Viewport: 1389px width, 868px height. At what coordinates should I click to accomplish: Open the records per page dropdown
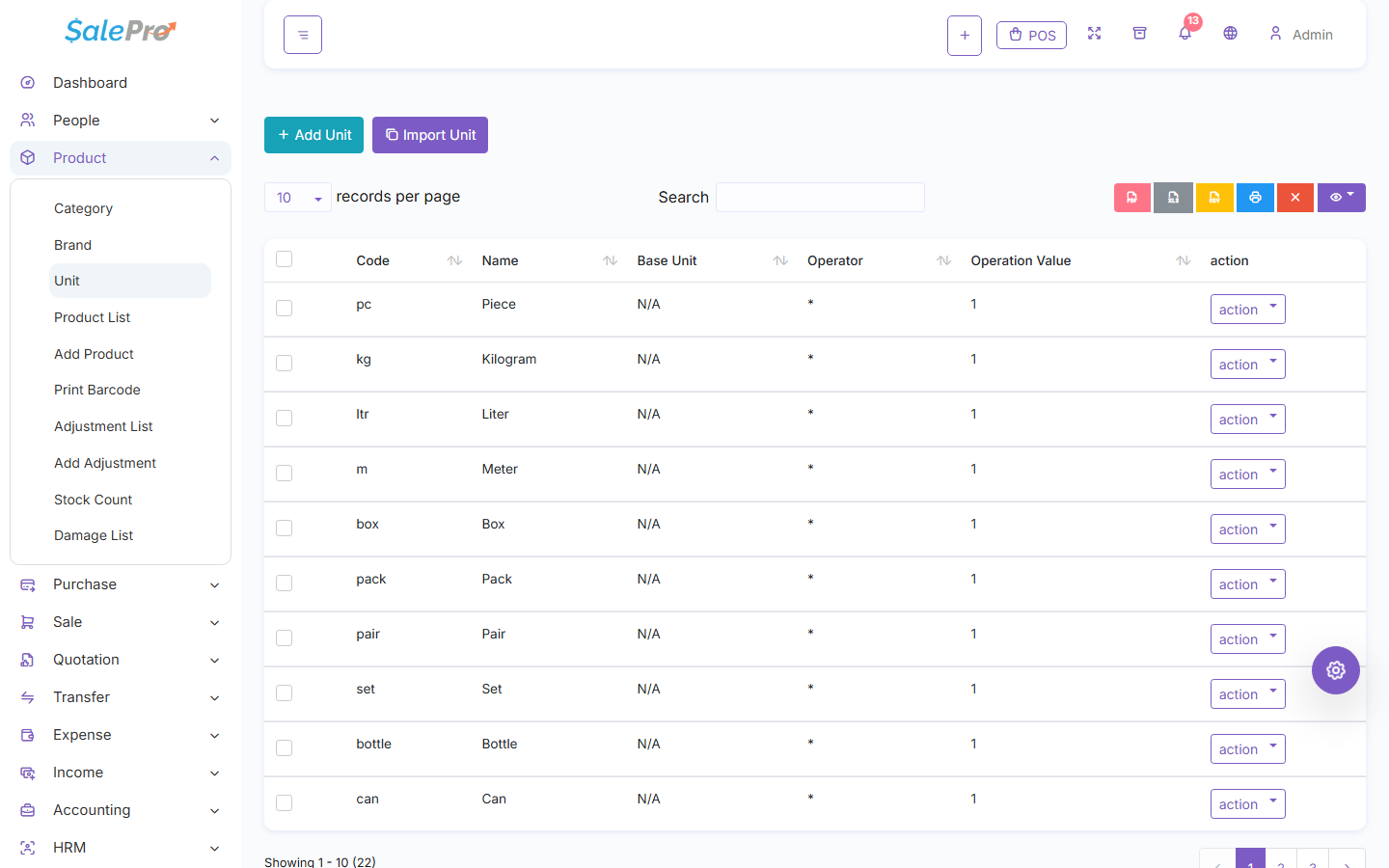(x=298, y=198)
